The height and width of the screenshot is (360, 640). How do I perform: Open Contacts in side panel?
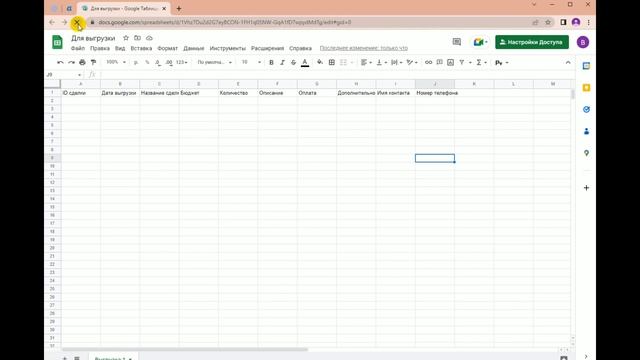tap(587, 131)
